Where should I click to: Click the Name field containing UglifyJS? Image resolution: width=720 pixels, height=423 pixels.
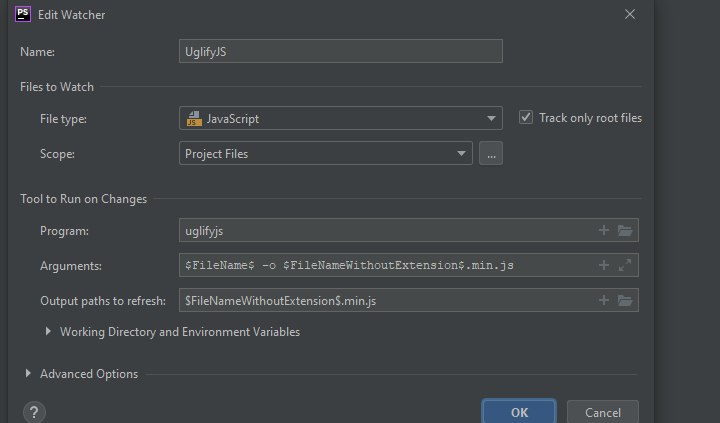pos(340,51)
